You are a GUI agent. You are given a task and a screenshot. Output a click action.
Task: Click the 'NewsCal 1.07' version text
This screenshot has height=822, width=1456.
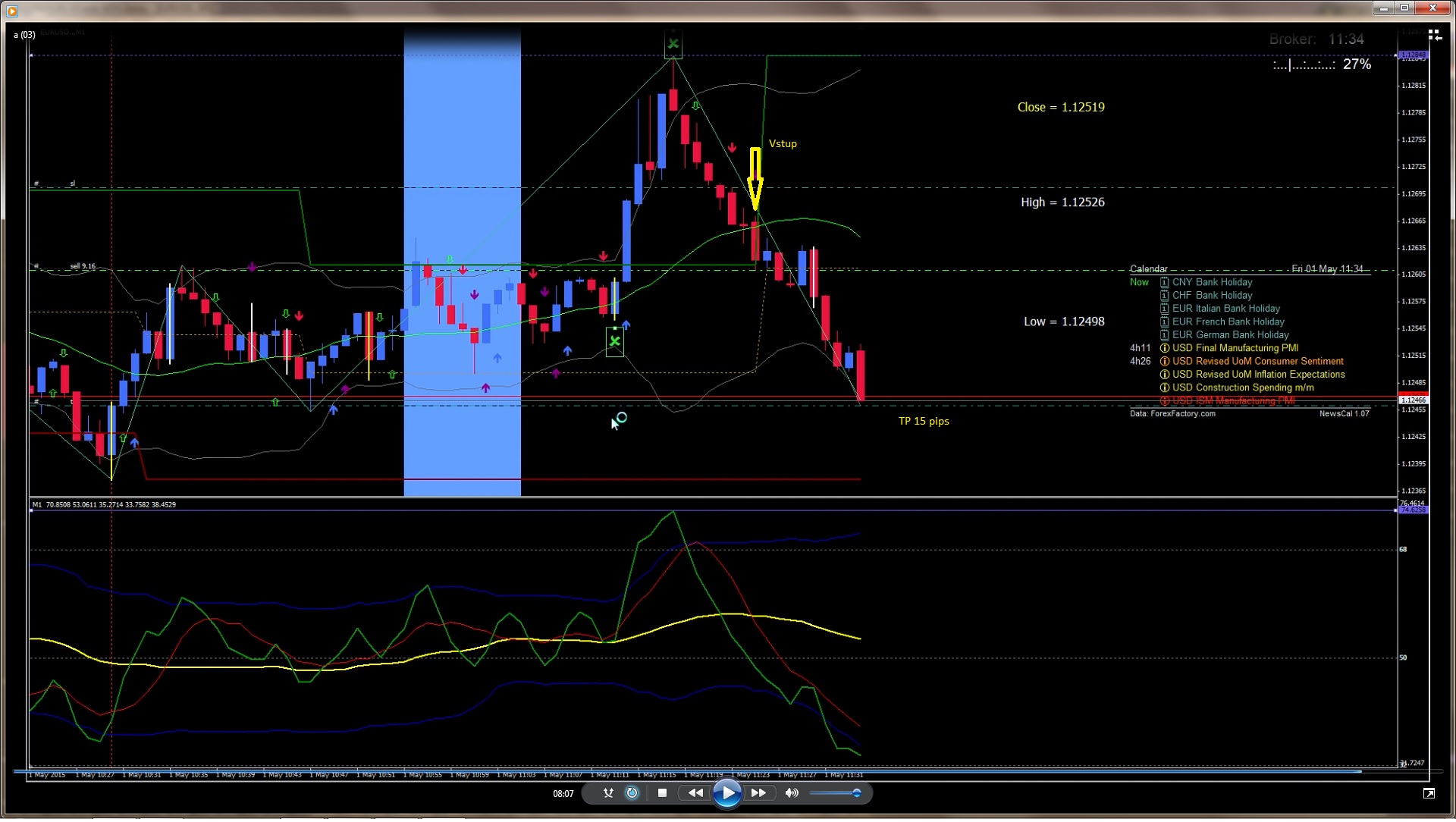(x=1344, y=414)
